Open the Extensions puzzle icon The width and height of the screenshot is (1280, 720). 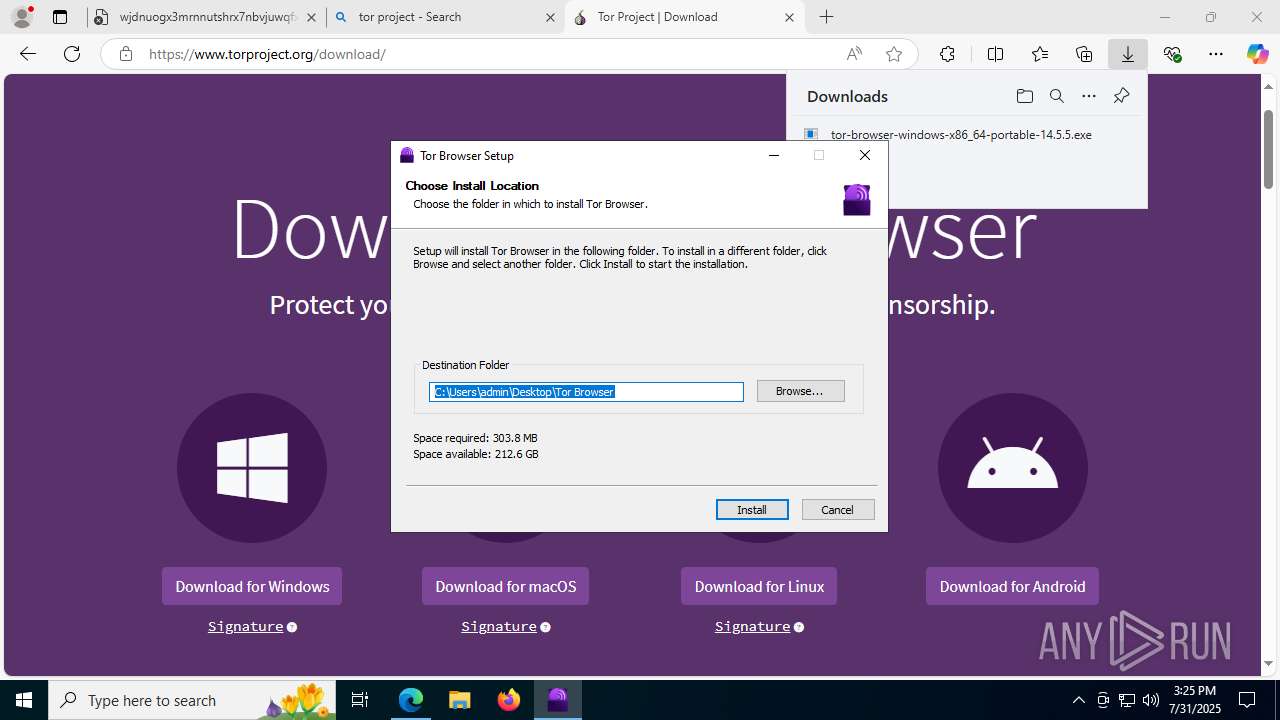[x=947, y=54]
